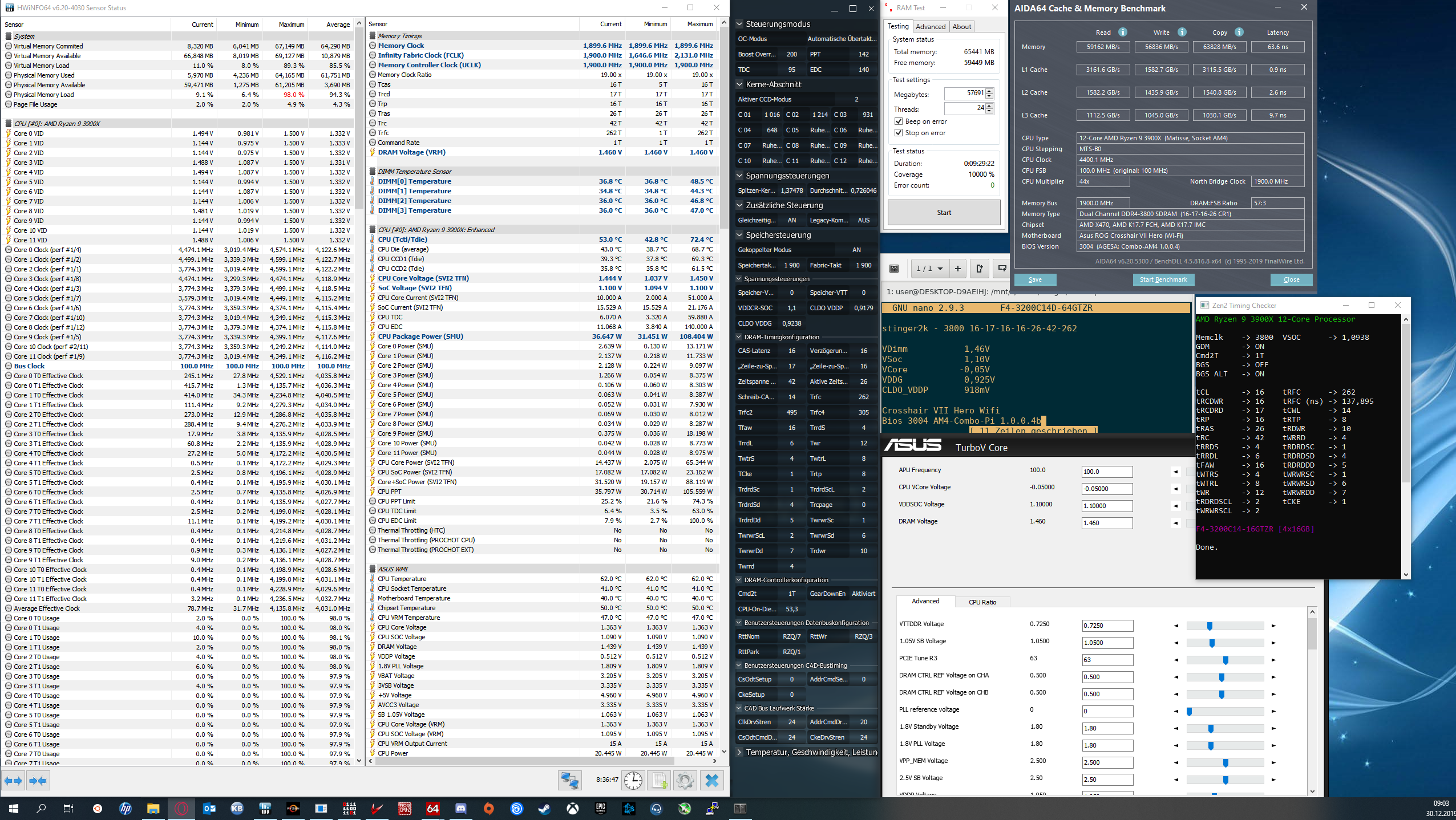Click Read info icon in AIDA64
The height and width of the screenshot is (820, 1456).
click(x=1122, y=33)
